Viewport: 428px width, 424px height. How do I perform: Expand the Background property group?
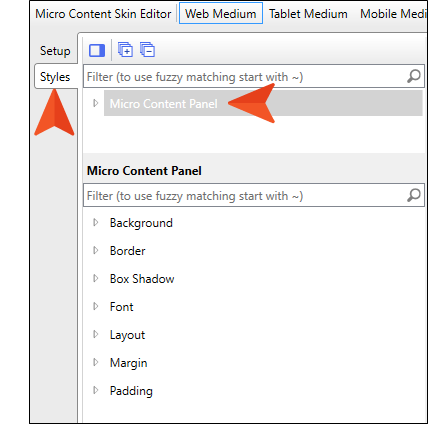point(96,223)
